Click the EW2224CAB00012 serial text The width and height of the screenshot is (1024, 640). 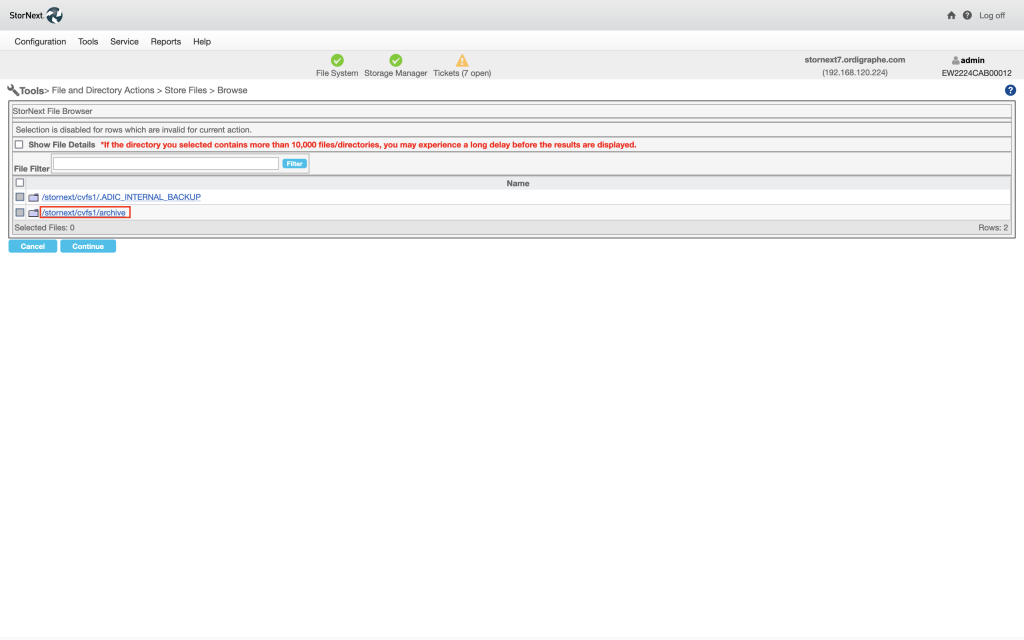pos(976,73)
